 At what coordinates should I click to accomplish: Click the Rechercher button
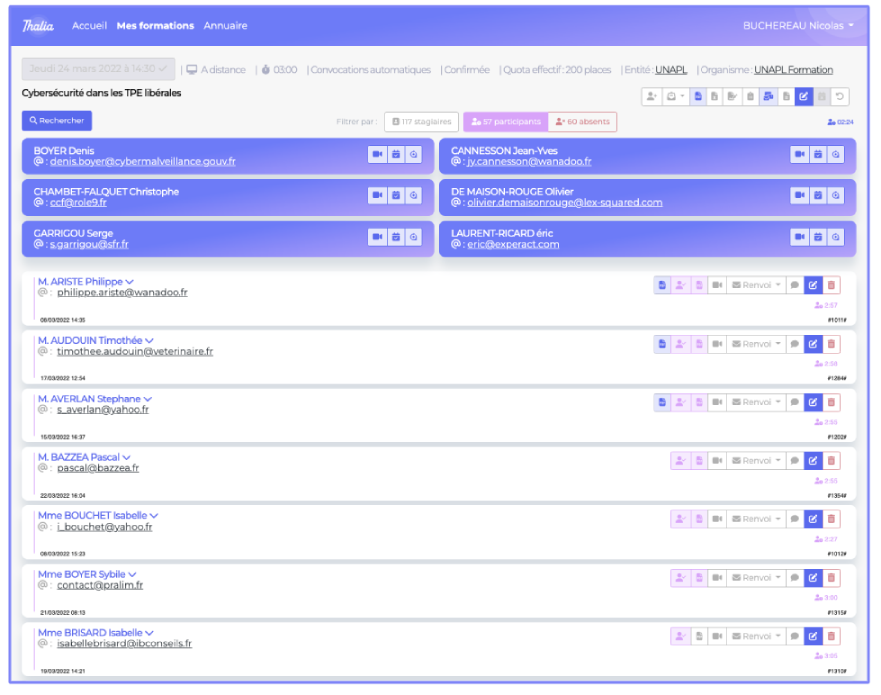[x=57, y=121]
